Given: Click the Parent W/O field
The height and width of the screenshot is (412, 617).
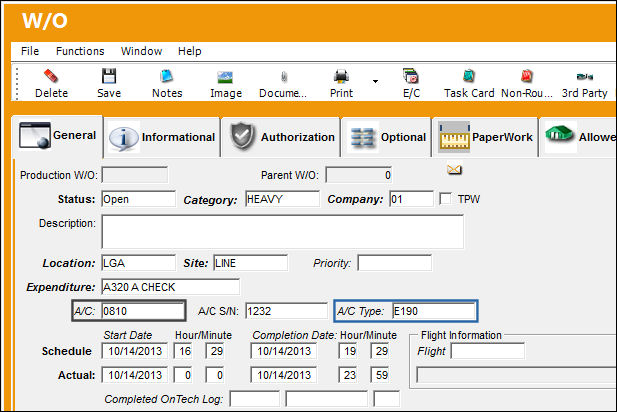Looking at the screenshot, I should pyautogui.click(x=358, y=175).
